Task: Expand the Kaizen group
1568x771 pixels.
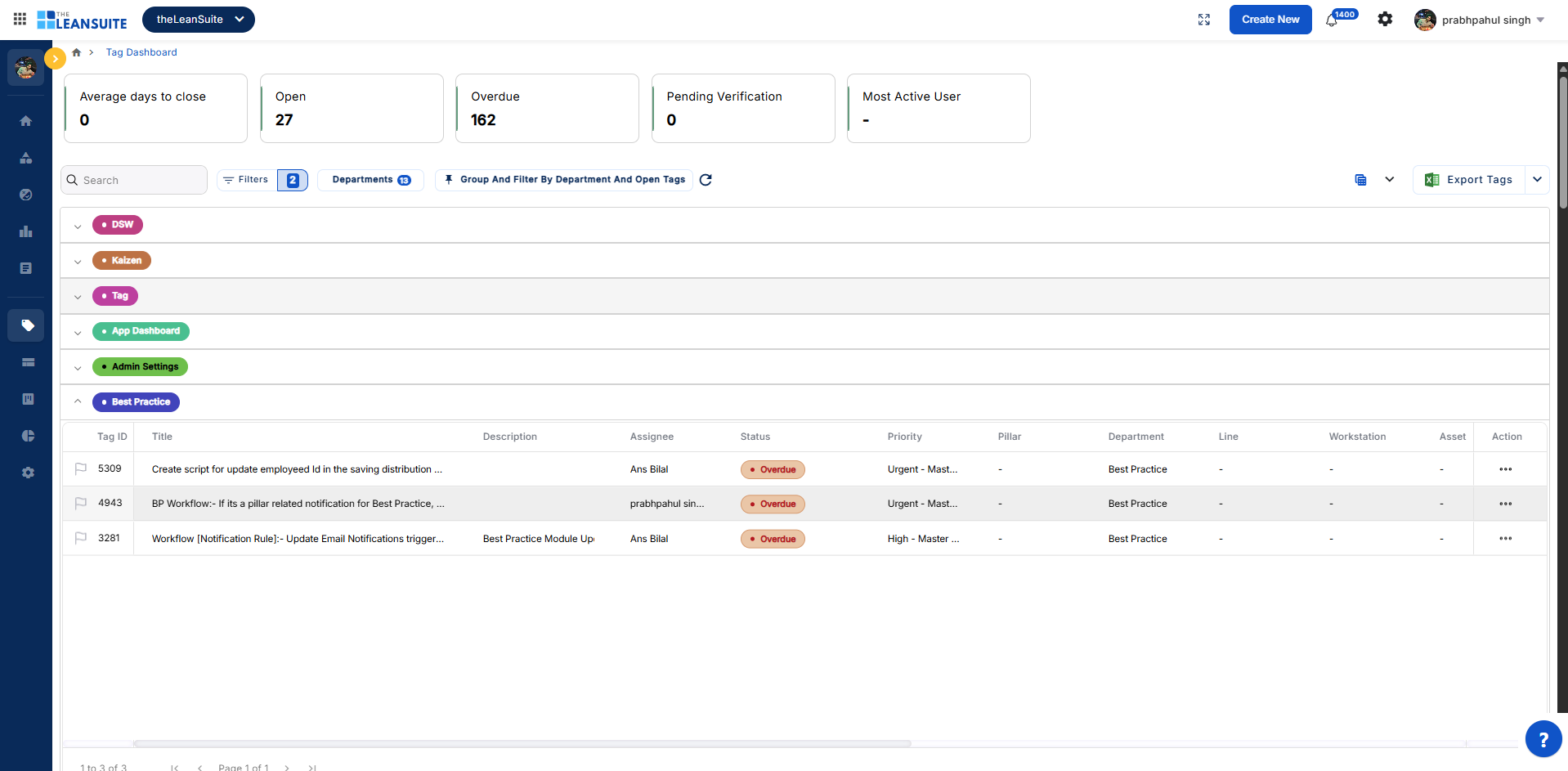Action: [x=78, y=262]
